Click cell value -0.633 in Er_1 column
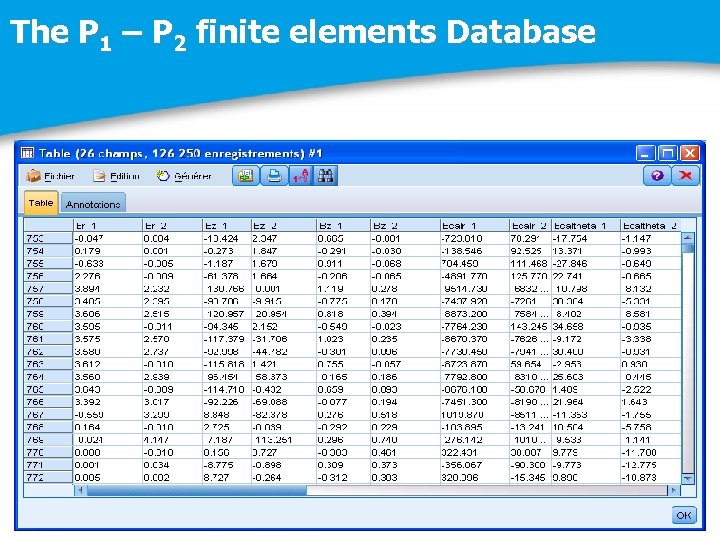The height and width of the screenshot is (540, 720). 89,264
